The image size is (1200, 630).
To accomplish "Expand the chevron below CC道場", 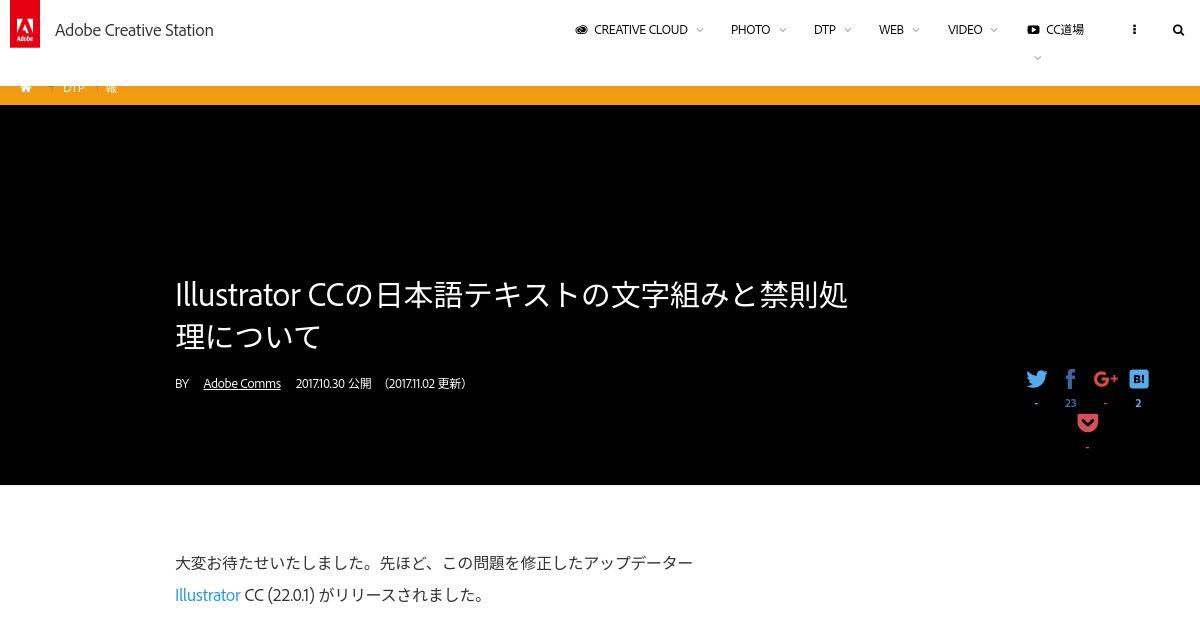I will 1037,58.
